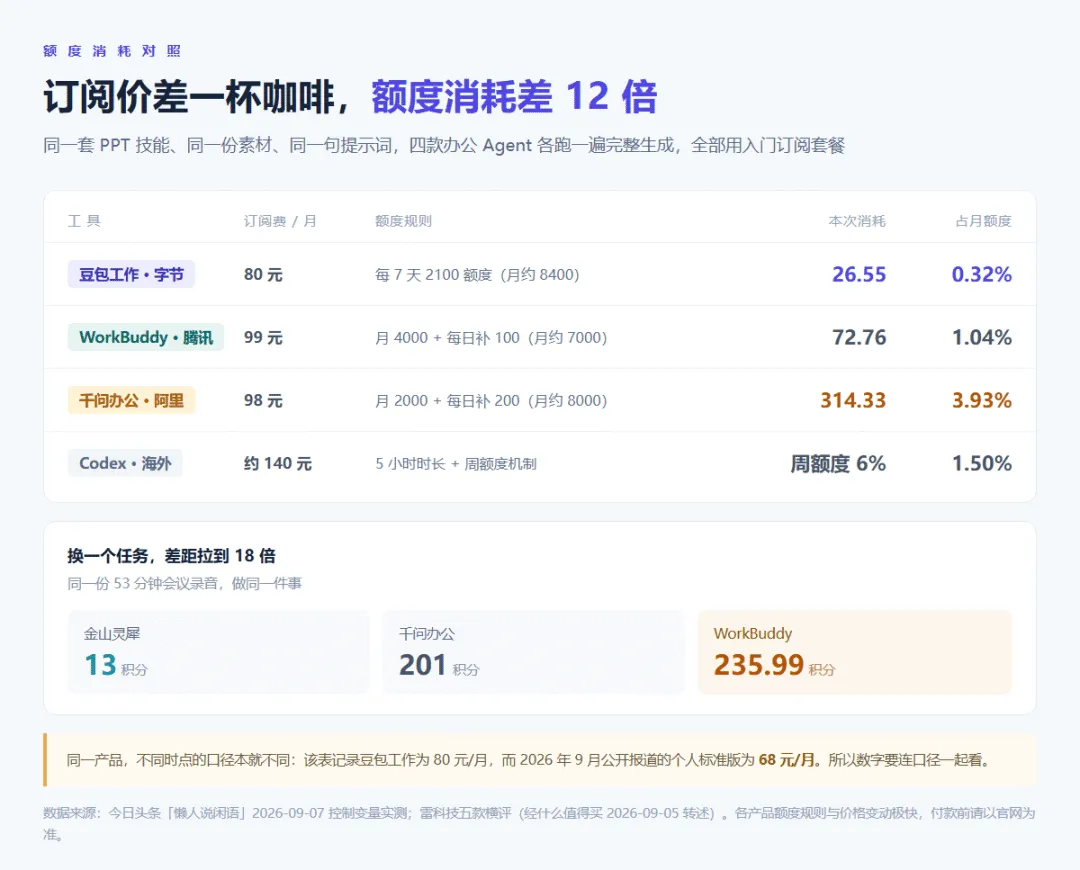Open the WorkBuddy 235.99 积分 card
Viewport: 1080px width, 870px height.
point(855,652)
